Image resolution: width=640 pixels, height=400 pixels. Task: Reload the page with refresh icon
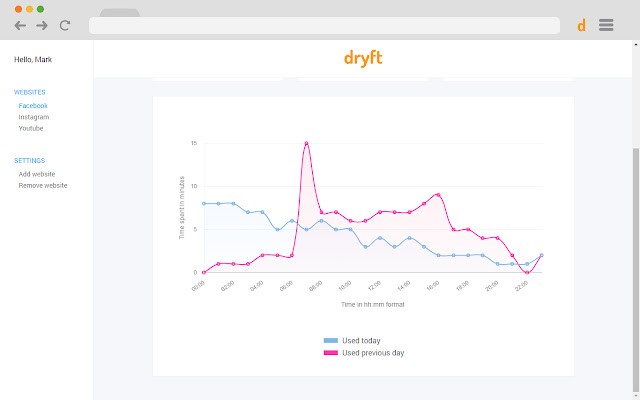[65, 25]
